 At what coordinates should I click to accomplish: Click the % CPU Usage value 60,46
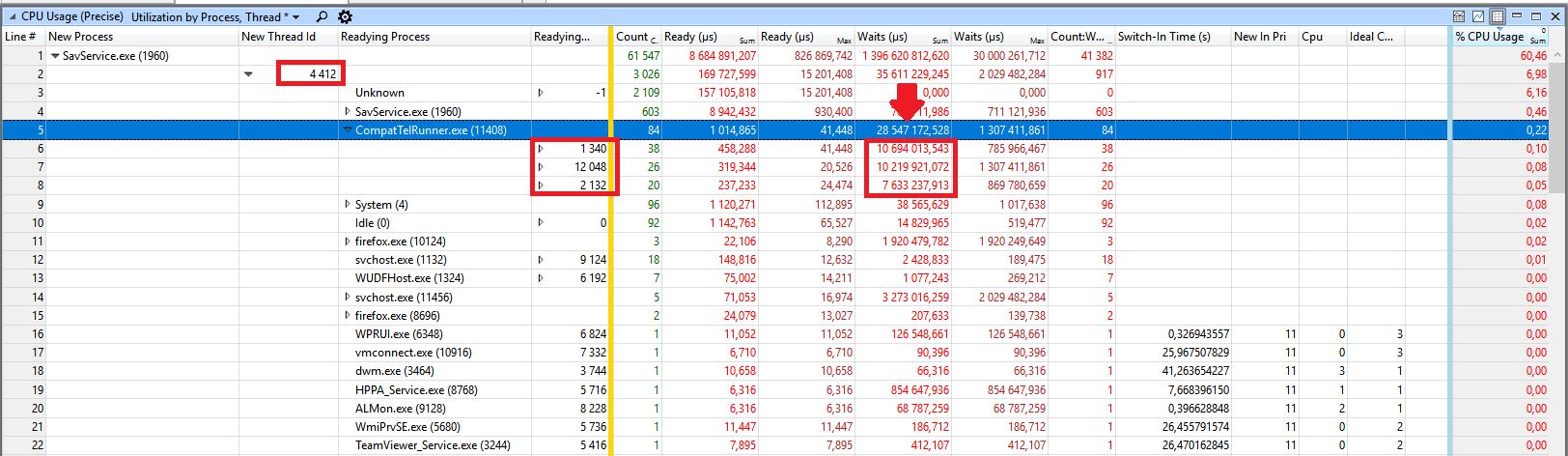1533,56
